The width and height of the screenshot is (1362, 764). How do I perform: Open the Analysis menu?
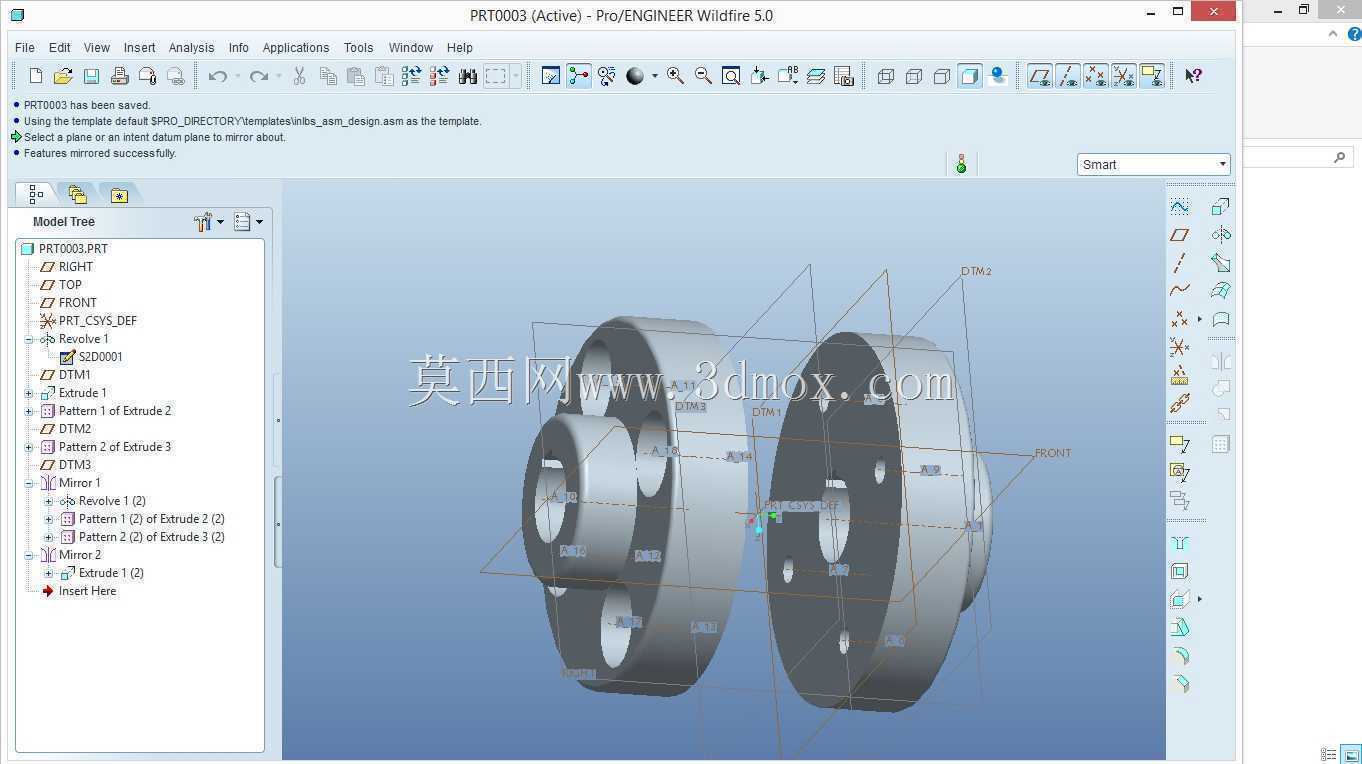coord(191,47)
